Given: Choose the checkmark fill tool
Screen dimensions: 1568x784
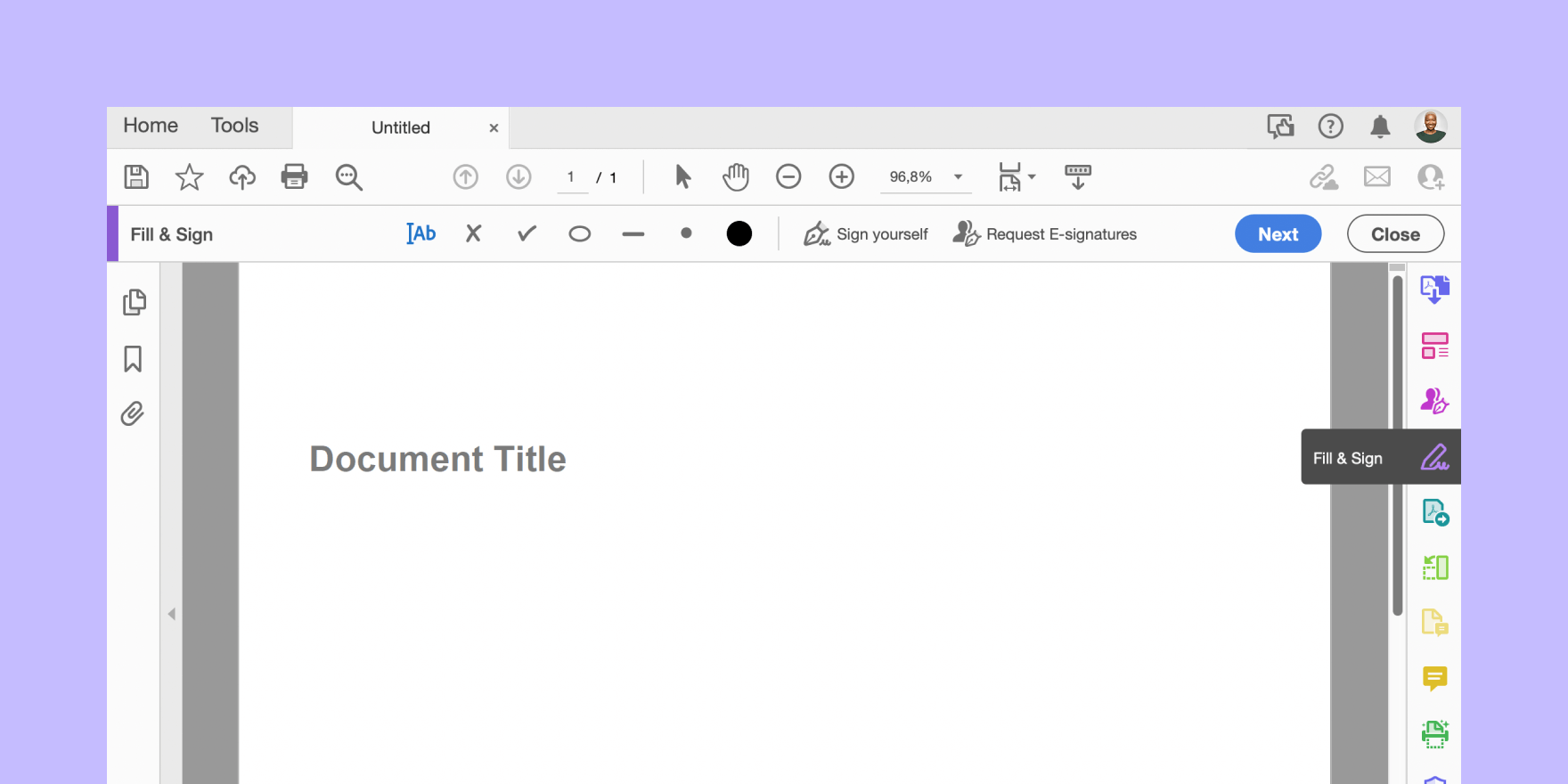Looking at the screenshot, I should [x=527, y=233].
